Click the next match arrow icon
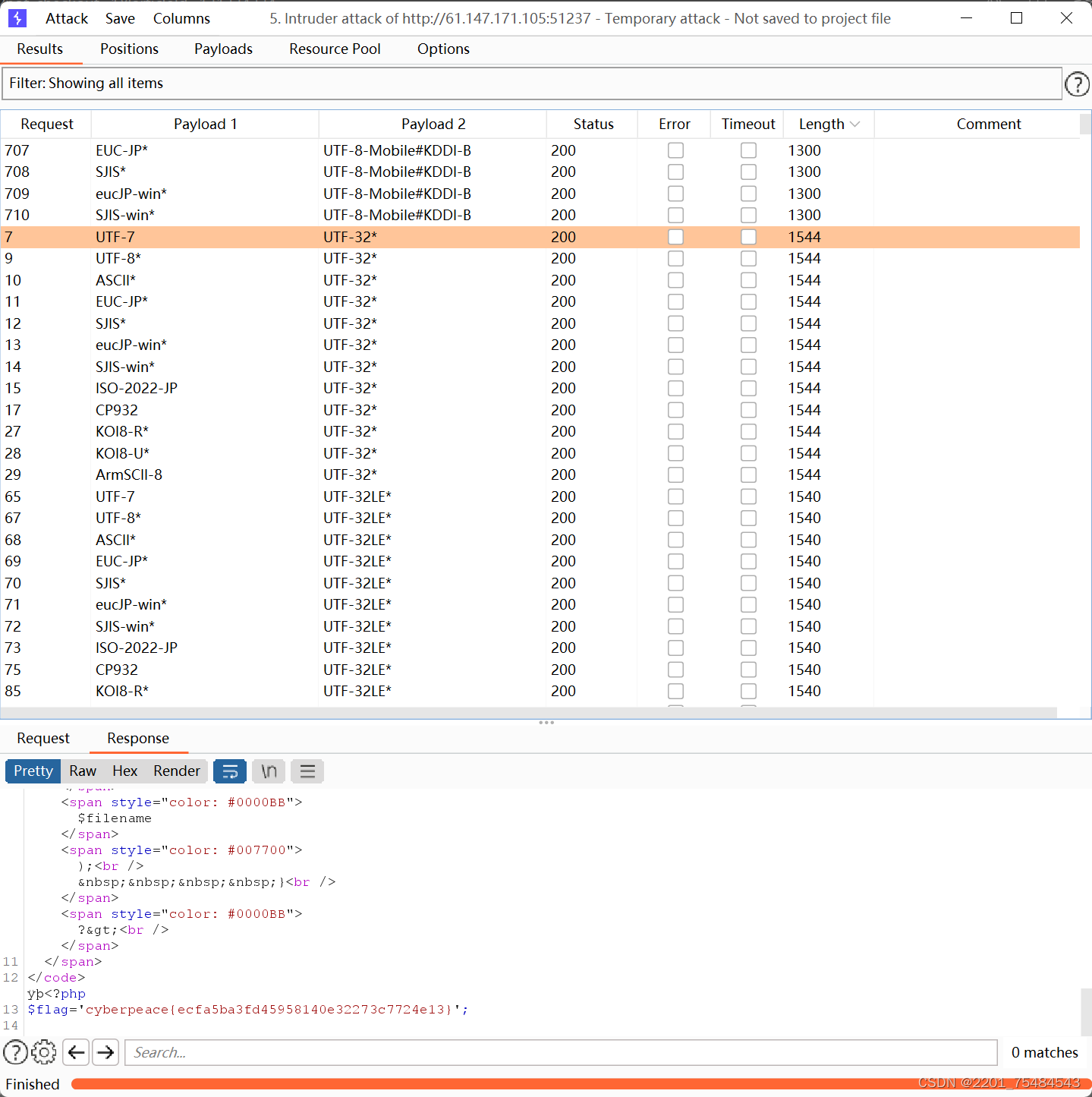Viewport: 1092px width, 1097px height. coord(105,1052)
